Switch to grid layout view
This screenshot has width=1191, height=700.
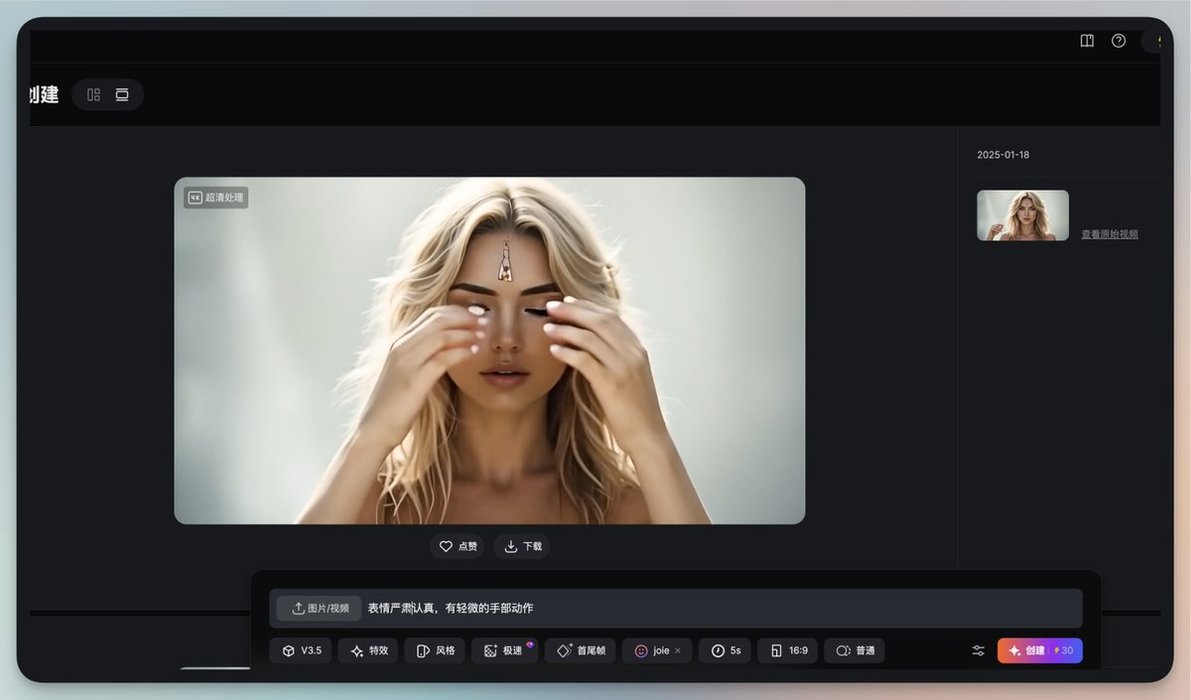[x=93, y=95]
